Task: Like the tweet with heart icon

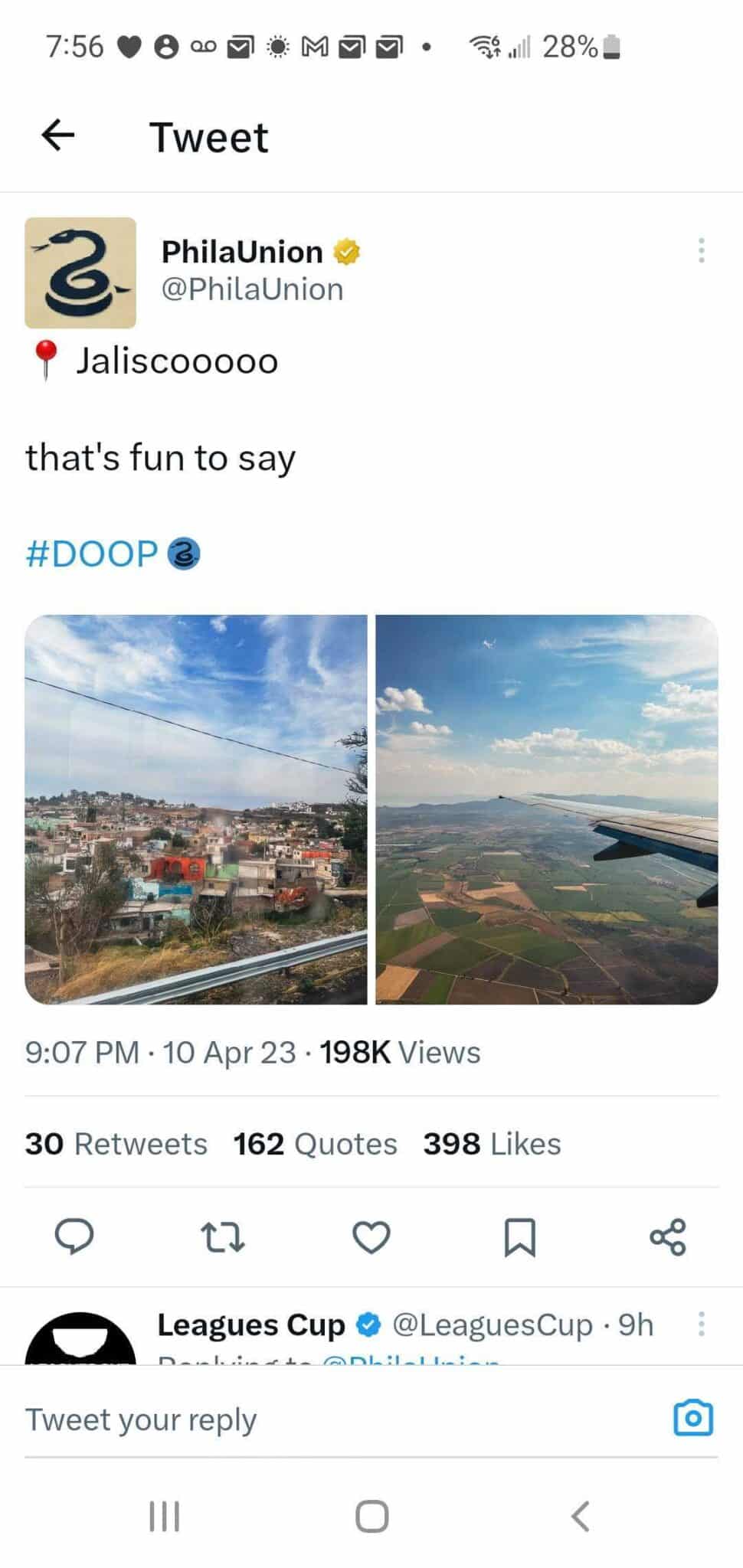Action: (371, 1236)
